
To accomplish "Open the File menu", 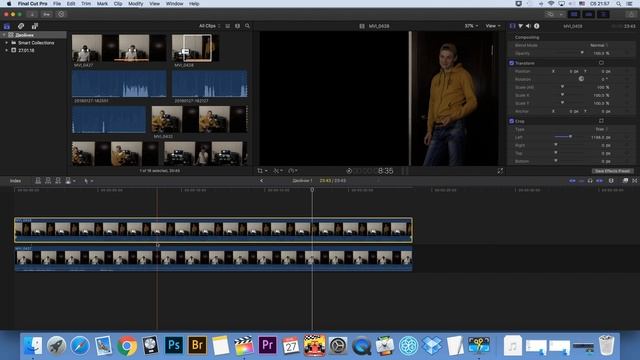I will click(x=57, y=4).
